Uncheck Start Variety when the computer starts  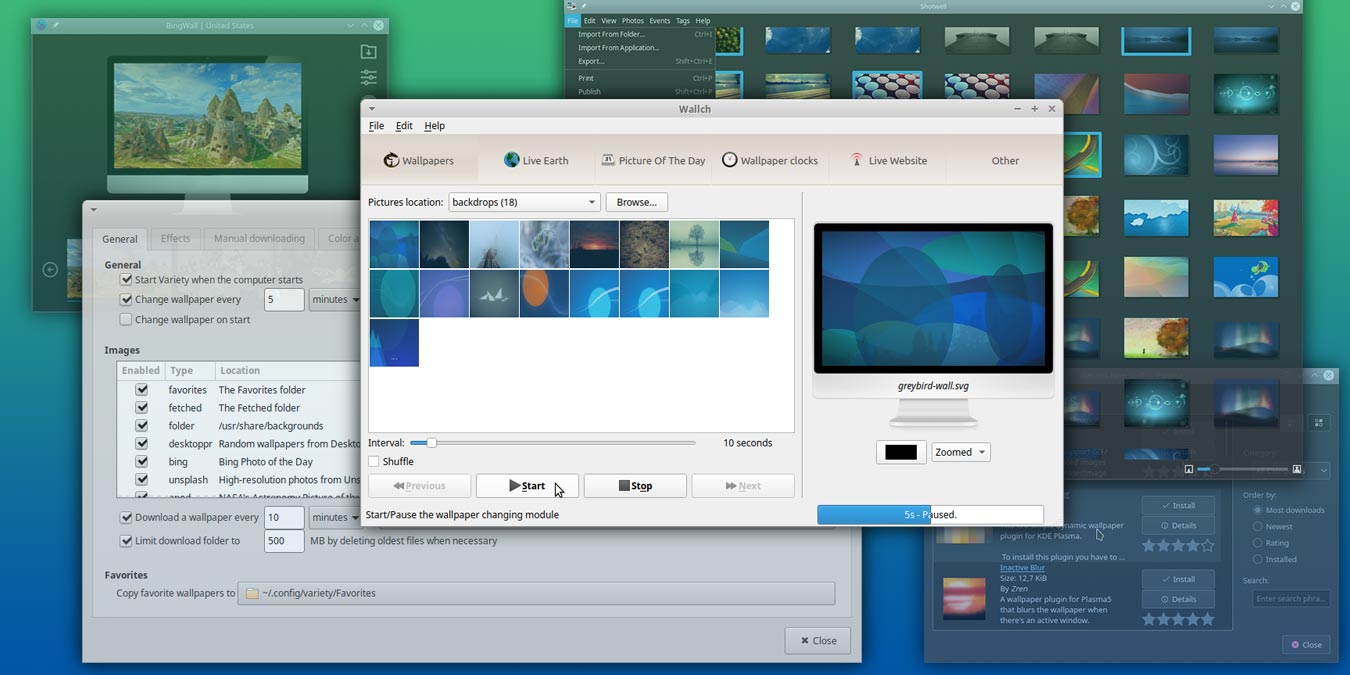[x=126, y=280]
